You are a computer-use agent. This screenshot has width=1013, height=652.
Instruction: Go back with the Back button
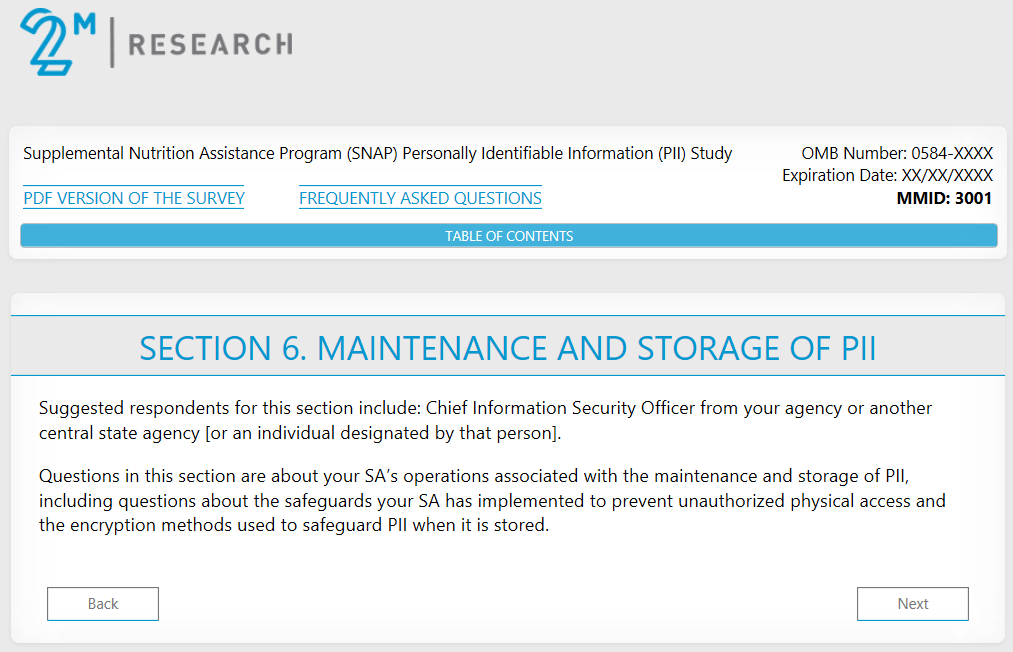[x=103, y=604]
